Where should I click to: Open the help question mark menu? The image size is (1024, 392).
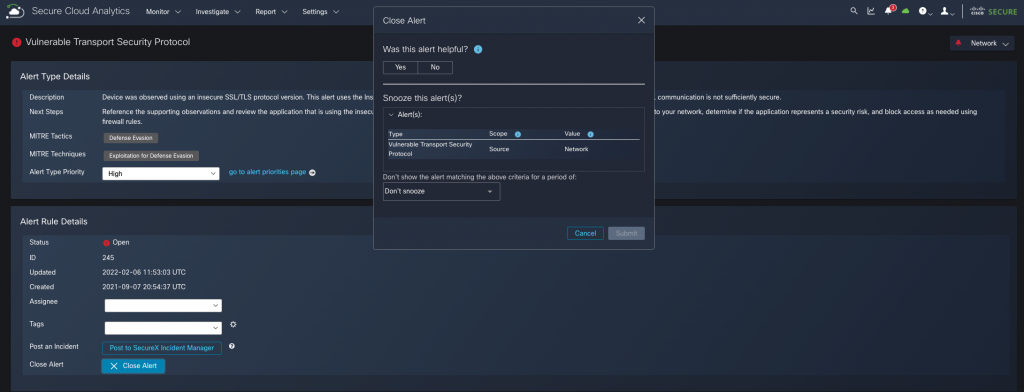pyautogui.click(x=926, y=12)
